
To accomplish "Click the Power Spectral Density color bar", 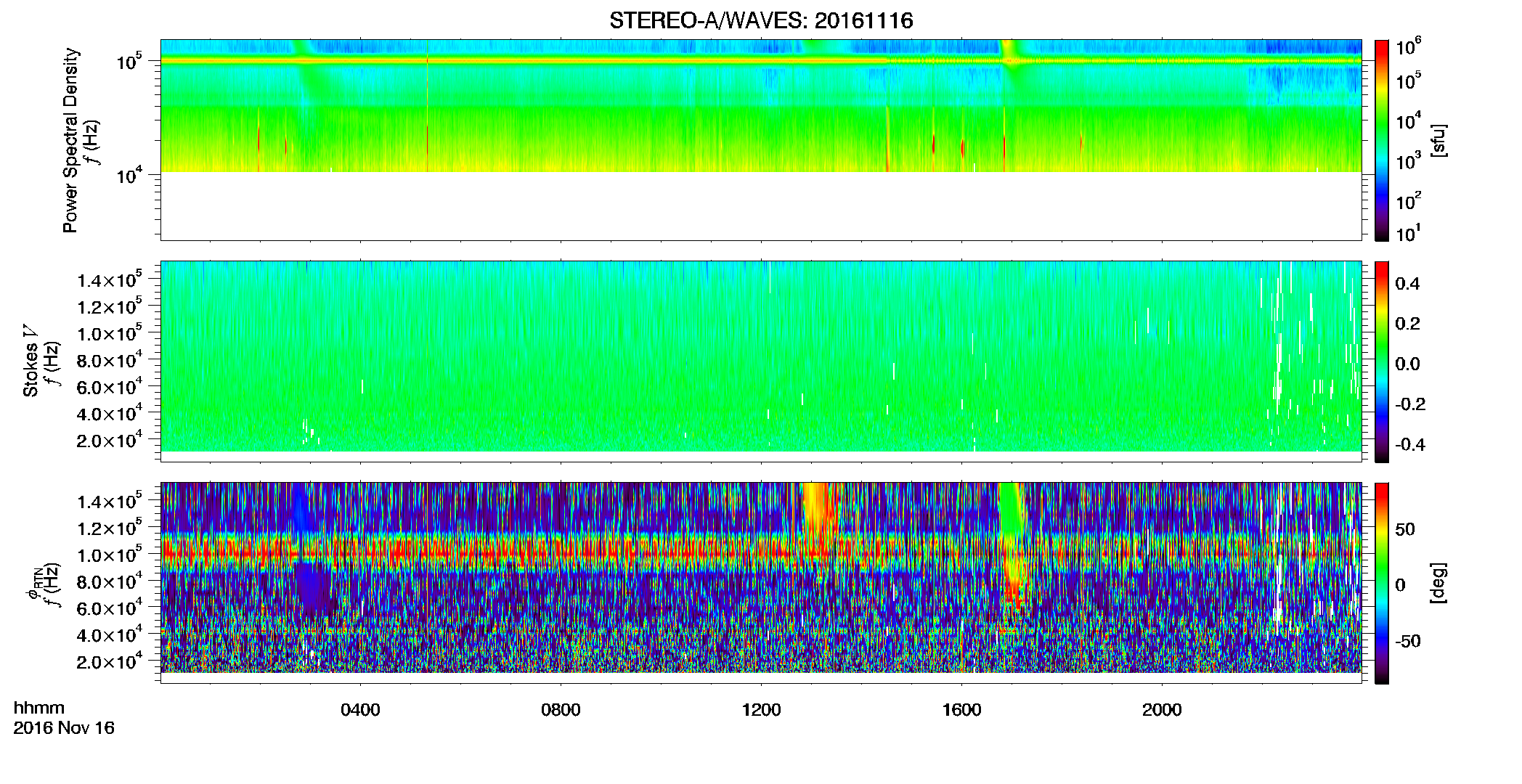I will click(x=1382, y=140).
